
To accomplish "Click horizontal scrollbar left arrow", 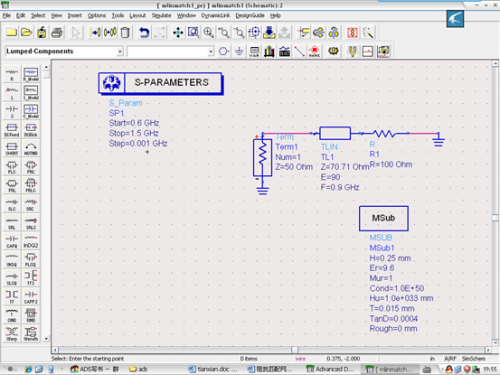I will point(56,350).
